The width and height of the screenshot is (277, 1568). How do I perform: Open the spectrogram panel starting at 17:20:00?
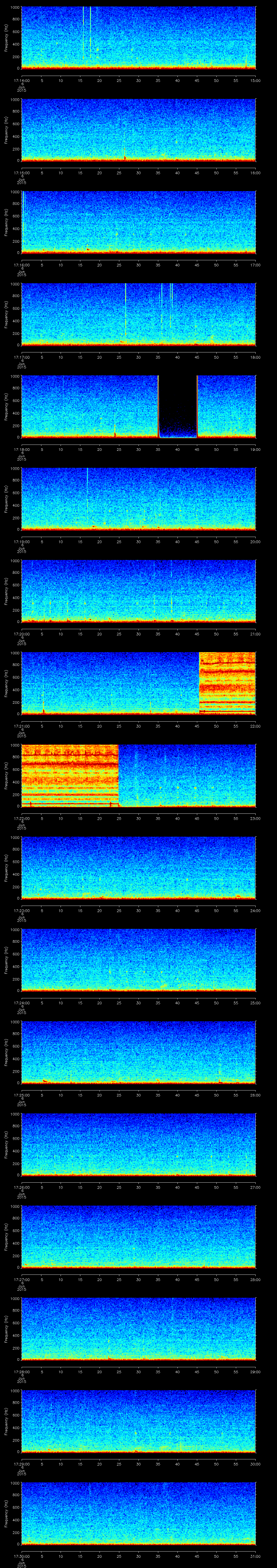tap(138, 591)
